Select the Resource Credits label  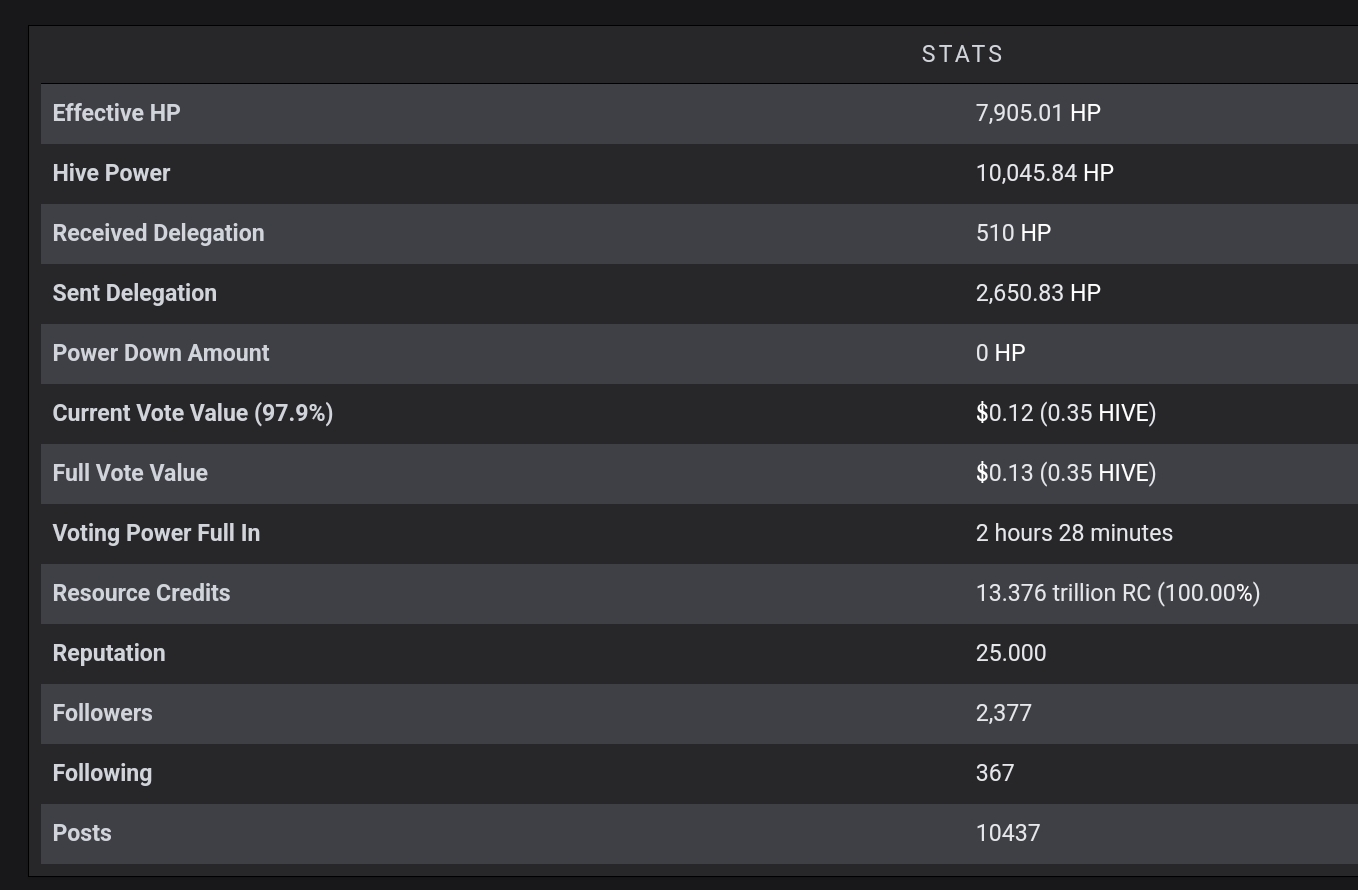141,593
